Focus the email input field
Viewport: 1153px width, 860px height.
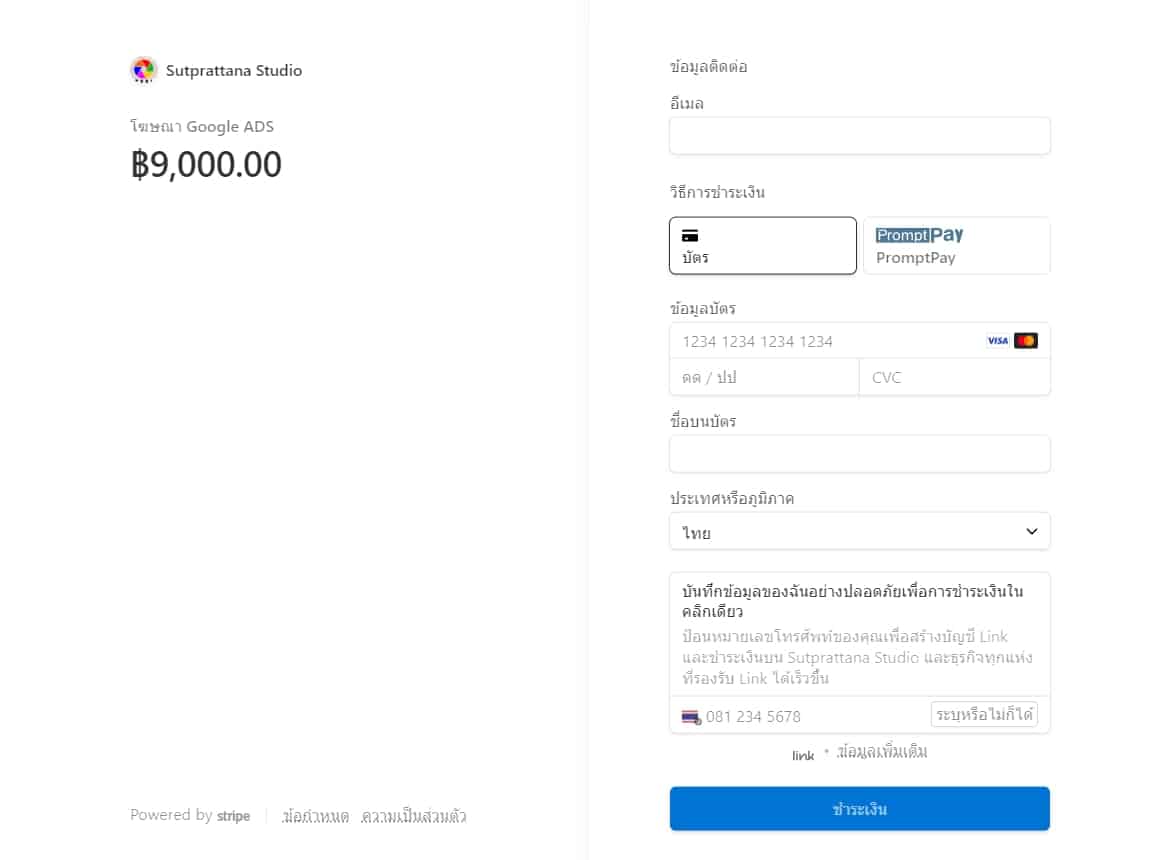point(860,136)
